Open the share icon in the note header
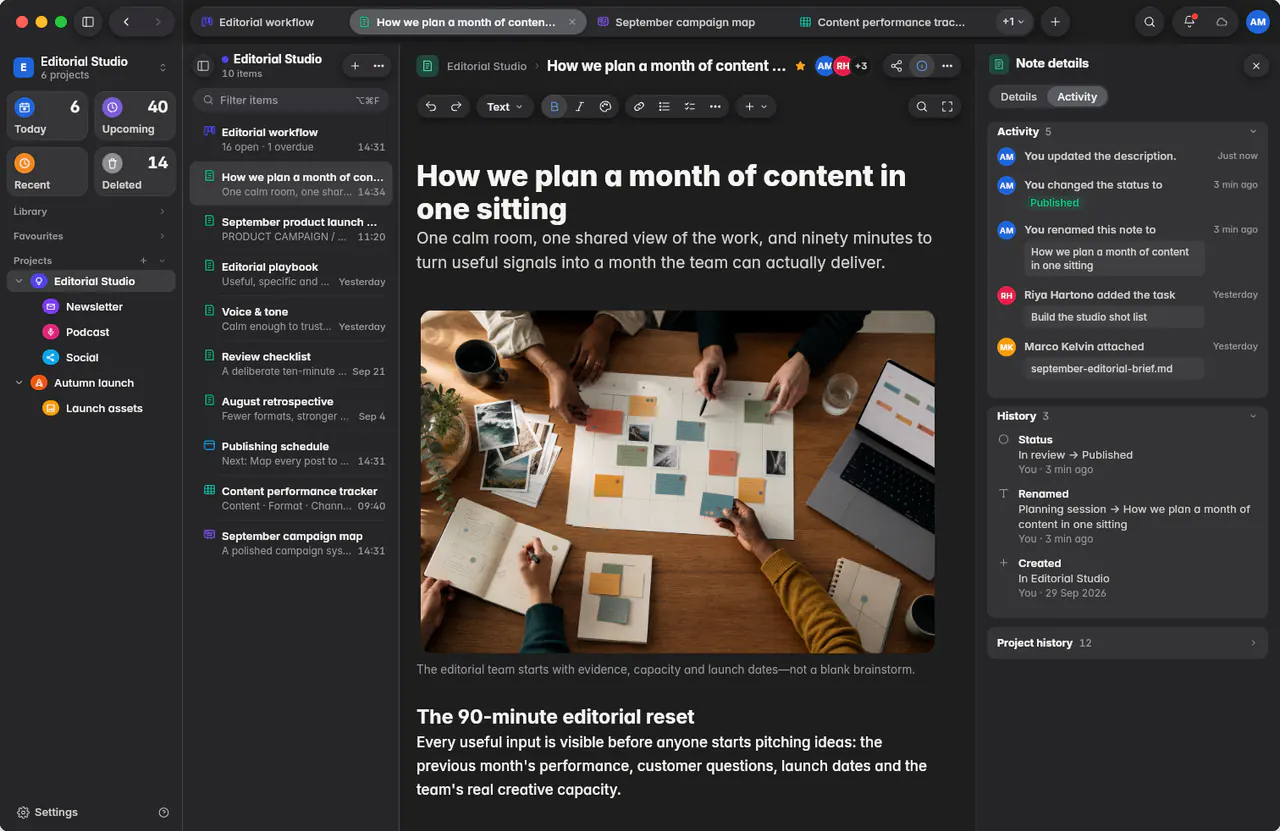 896,66
